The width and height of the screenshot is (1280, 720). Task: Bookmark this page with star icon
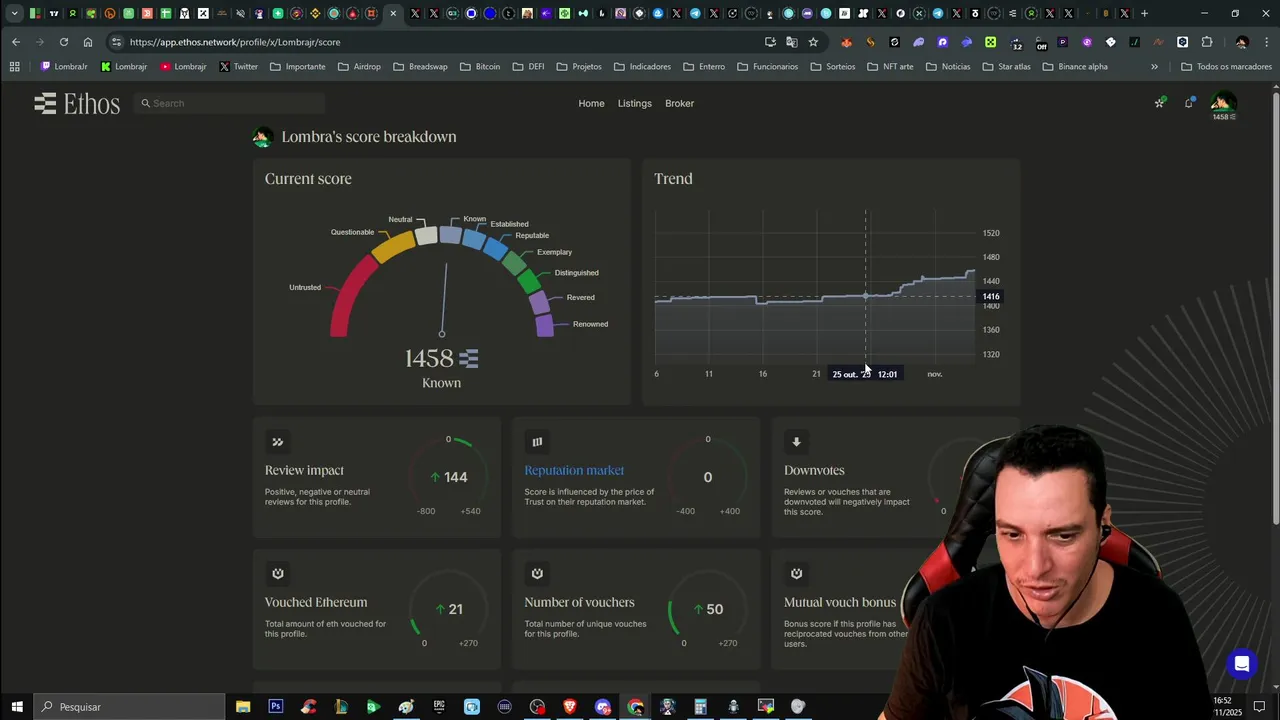[813, 42]
